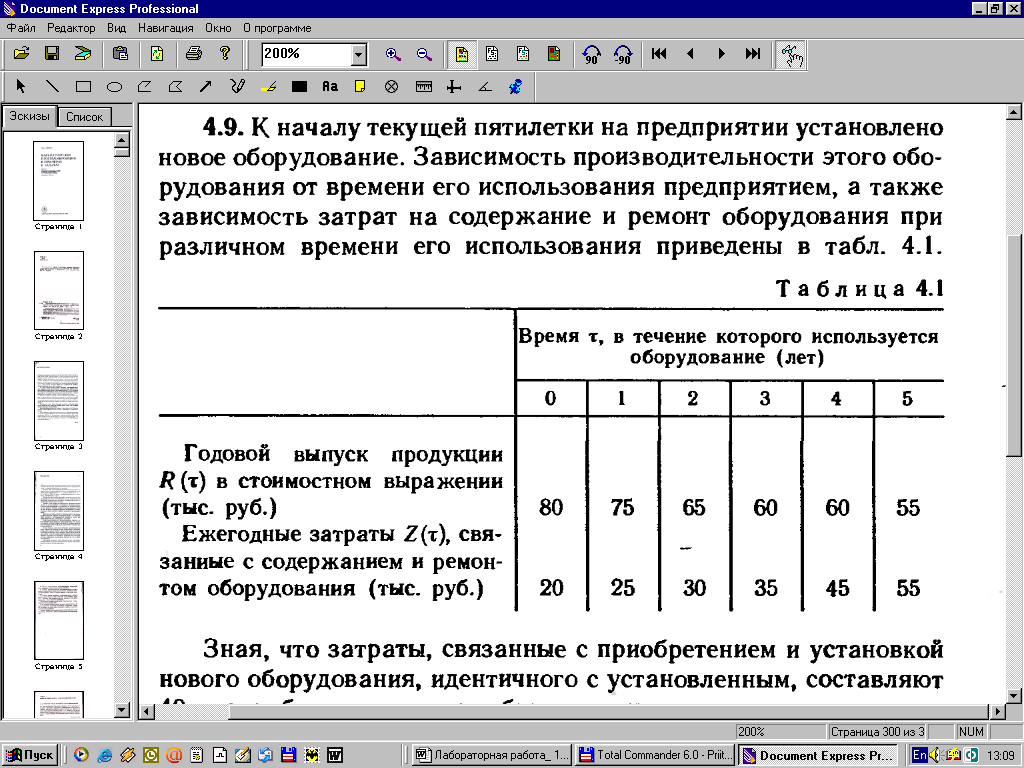
Task: Open the Вид menu
Action: tap(116, 28)
